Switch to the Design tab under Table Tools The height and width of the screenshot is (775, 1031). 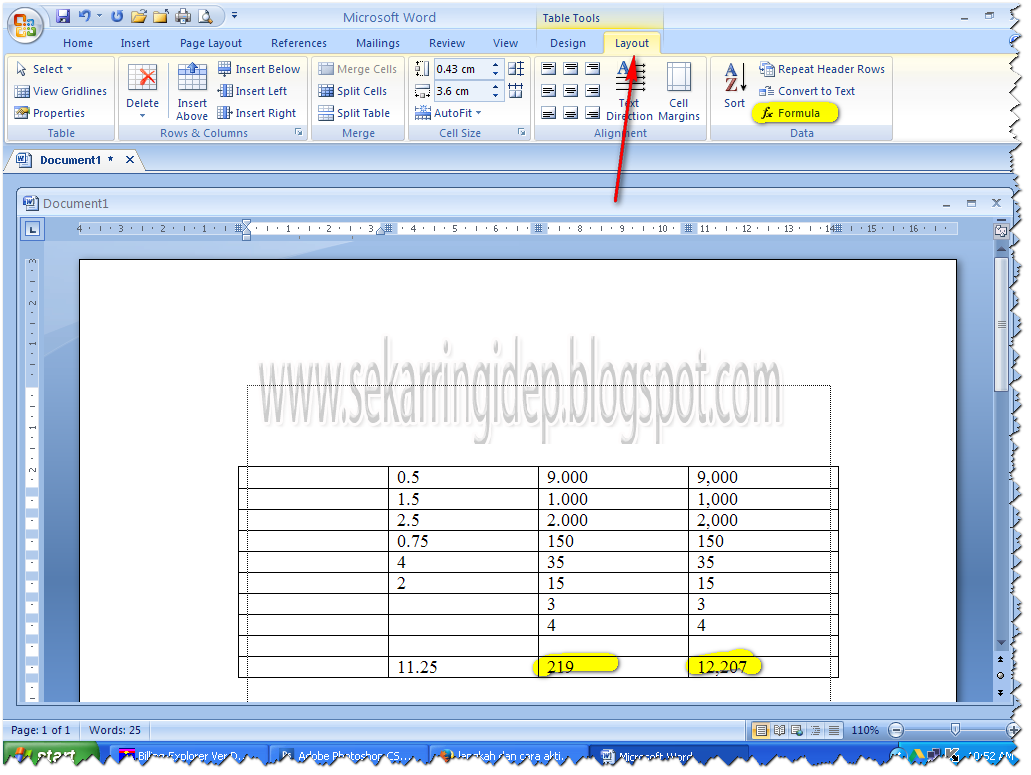pyautogui.click(x=568, y=43)
